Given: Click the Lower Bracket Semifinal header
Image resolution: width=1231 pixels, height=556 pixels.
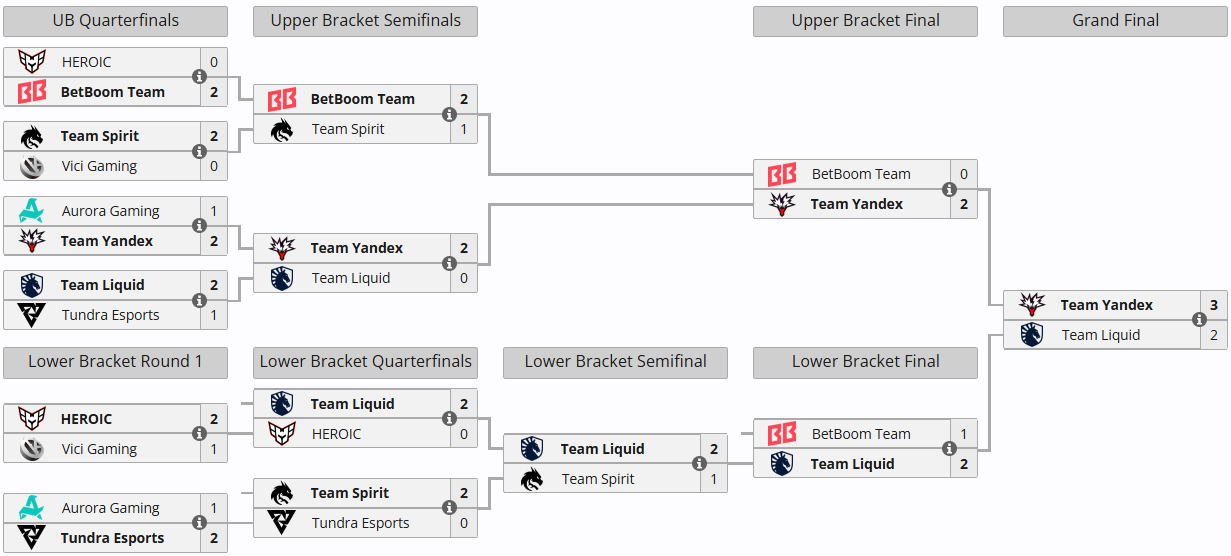Looking at the screenshot, I should pyautogui.click(x=615, y=362).
